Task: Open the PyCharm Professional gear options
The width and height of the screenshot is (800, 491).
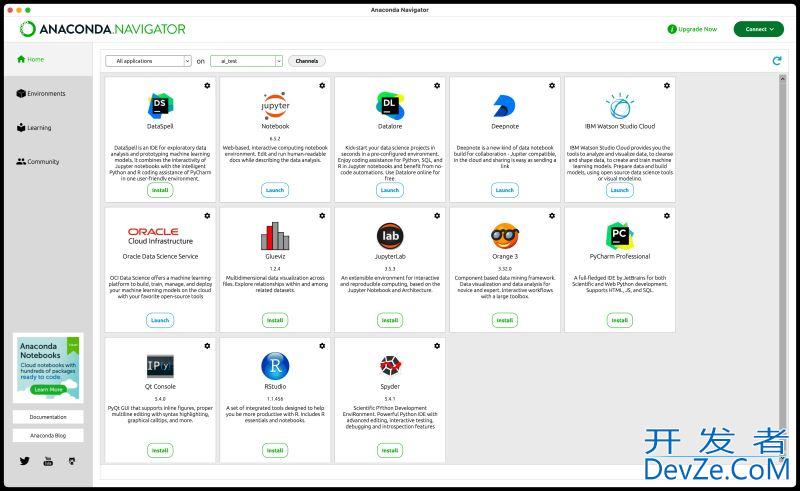Action: 666,216
